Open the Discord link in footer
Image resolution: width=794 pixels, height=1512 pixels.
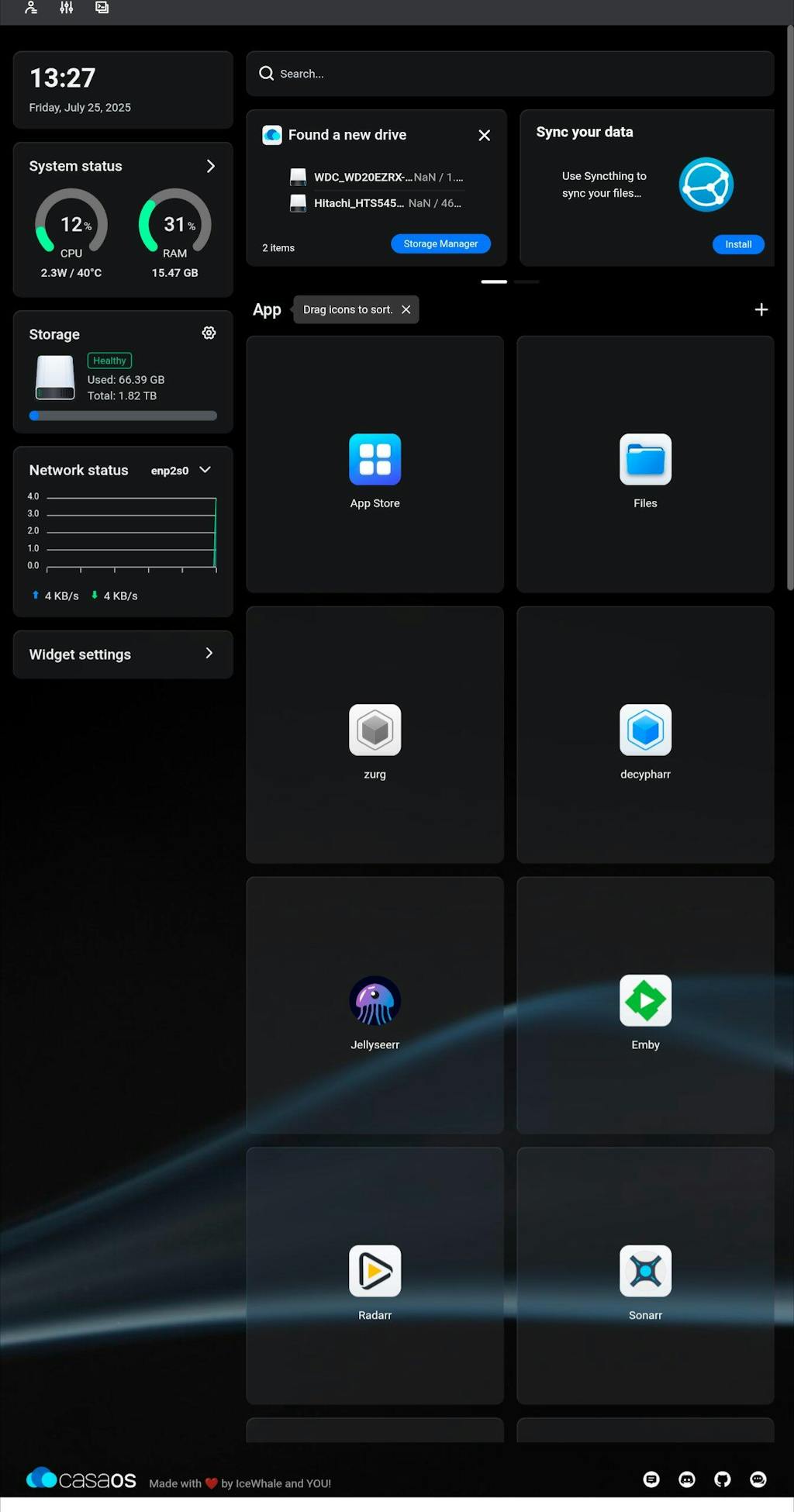[686, 1479]
